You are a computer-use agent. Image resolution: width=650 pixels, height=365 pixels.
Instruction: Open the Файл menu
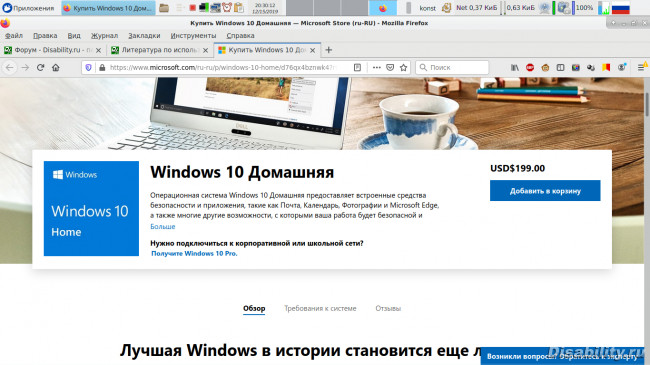pos(14,36)
